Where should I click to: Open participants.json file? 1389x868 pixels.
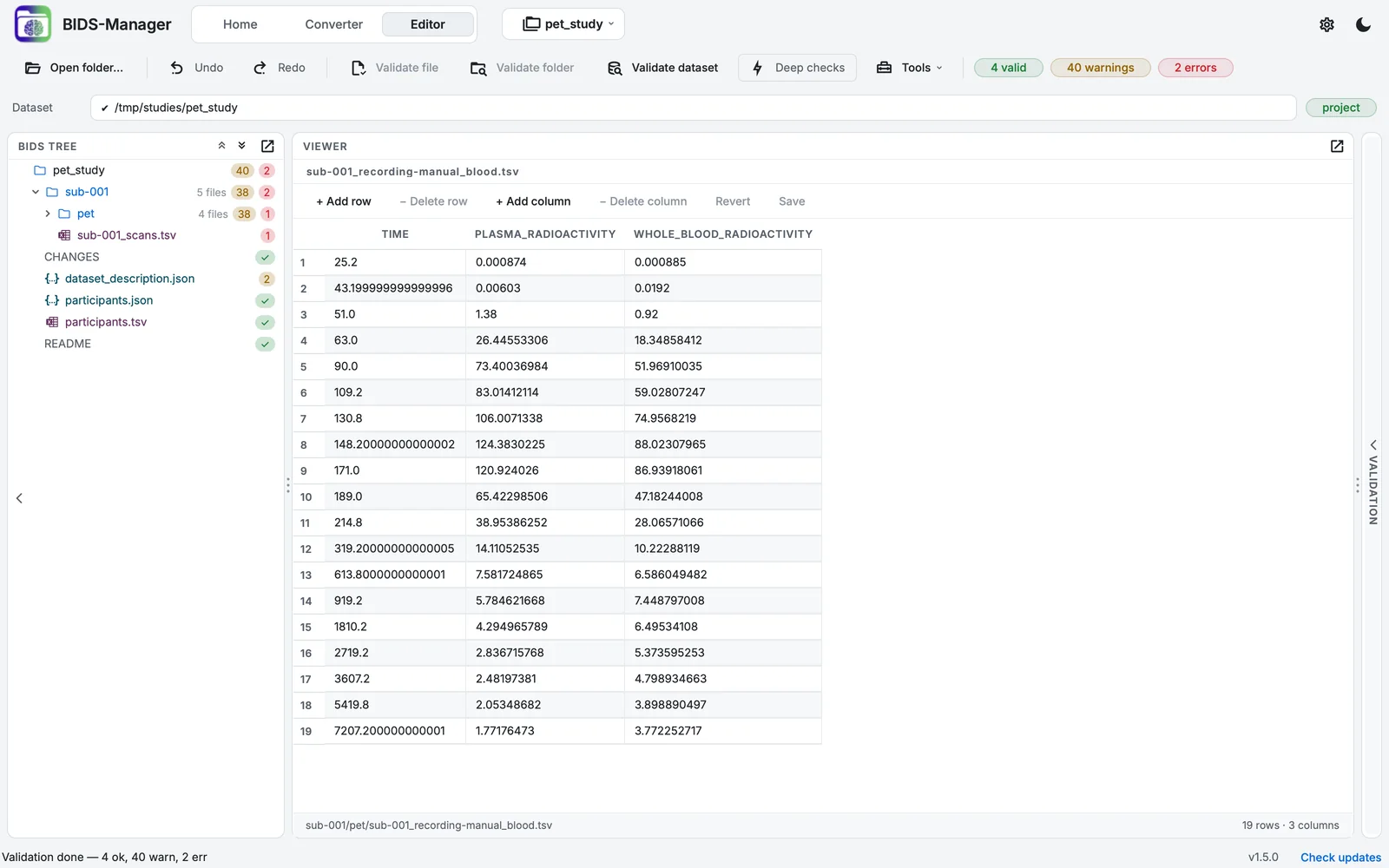[109, 300]
